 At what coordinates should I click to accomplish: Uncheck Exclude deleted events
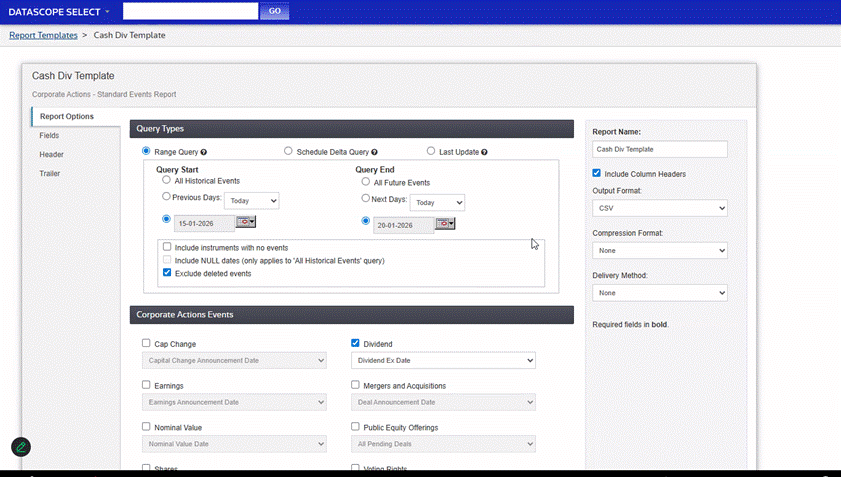(167, 273)
